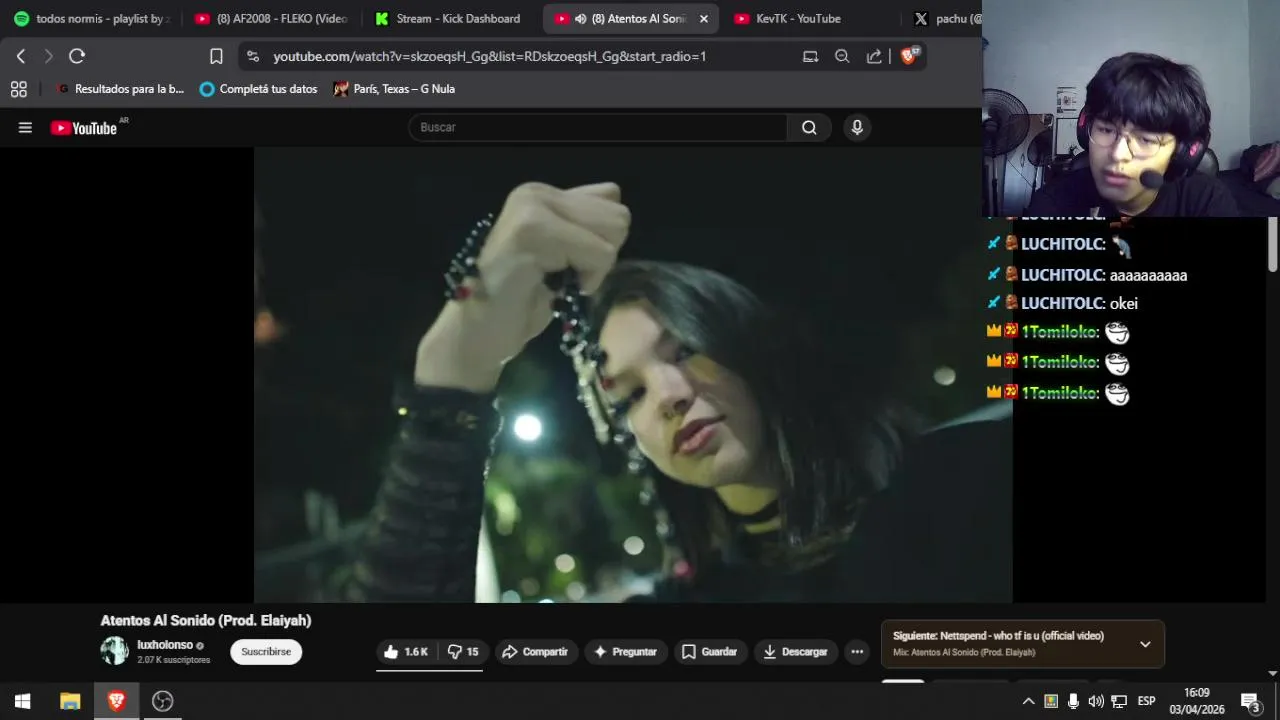Screen dimensions: 1280x720
Task: Open the luxholonso channel name link
Action: 165,645
